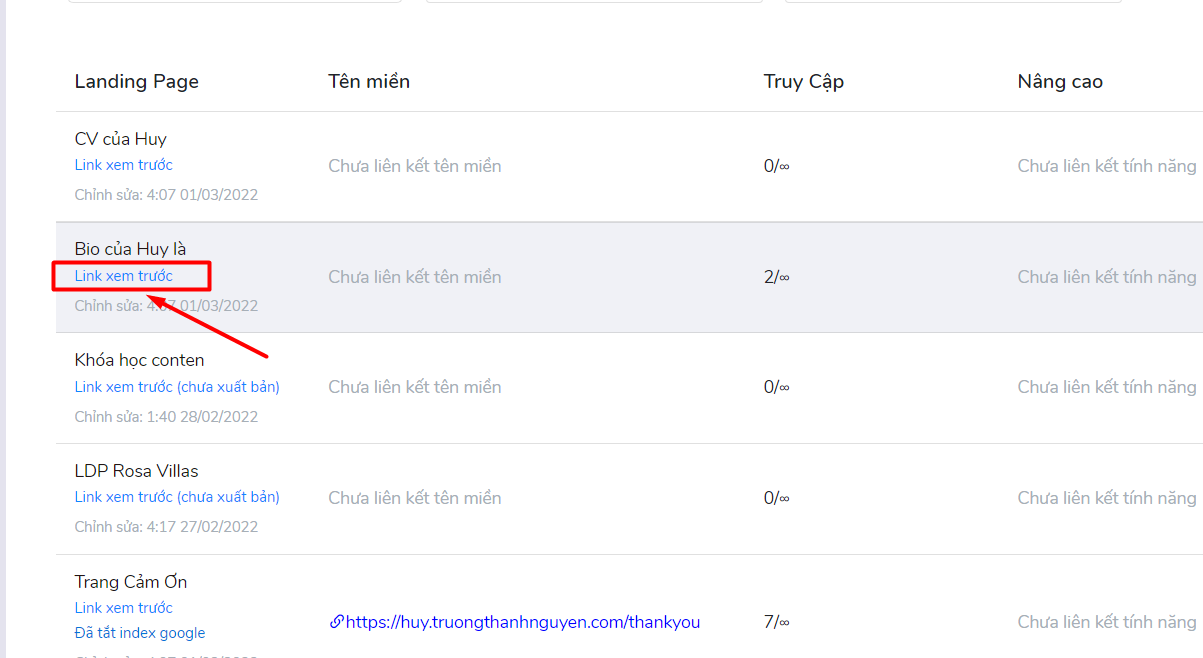
Task: Select the Trang Cảm Ơn page title
Action: coord(131,582)
